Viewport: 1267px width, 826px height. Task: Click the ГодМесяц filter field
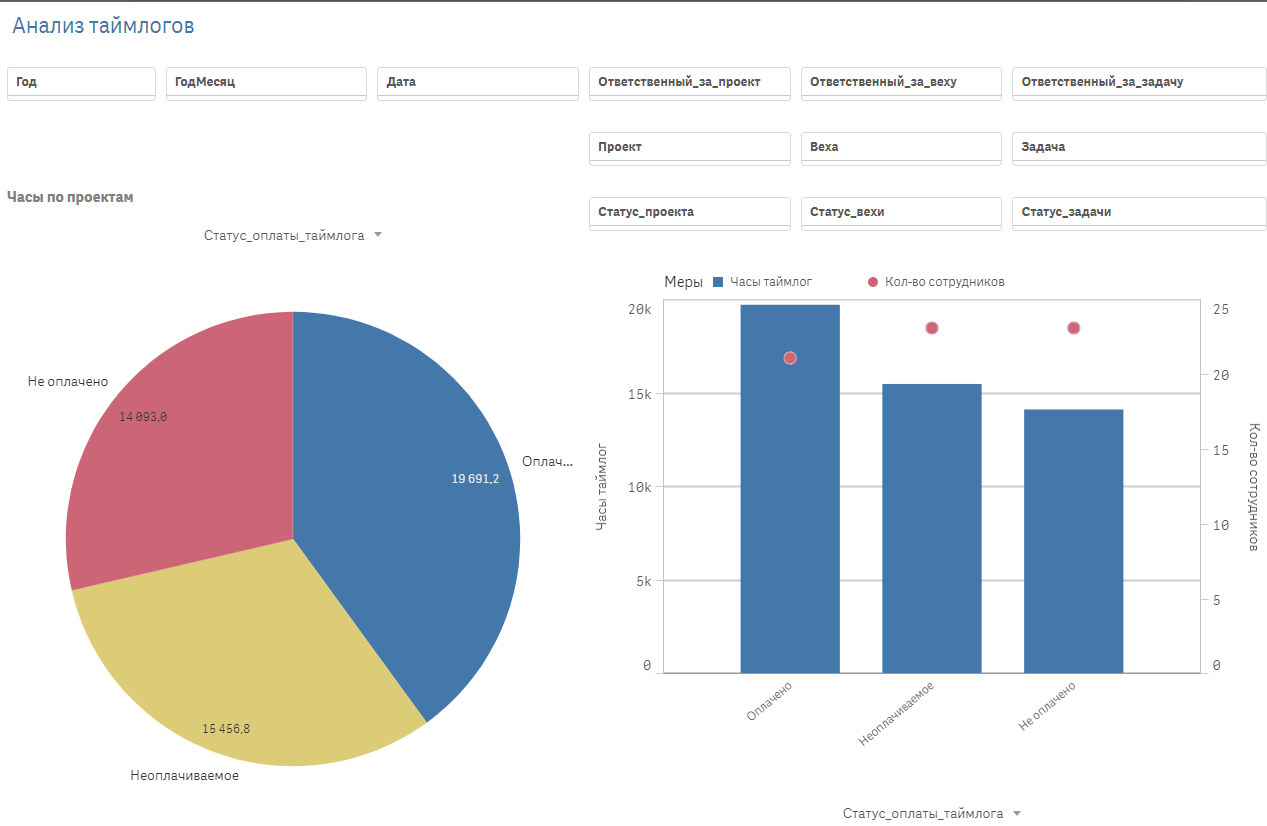265,83
